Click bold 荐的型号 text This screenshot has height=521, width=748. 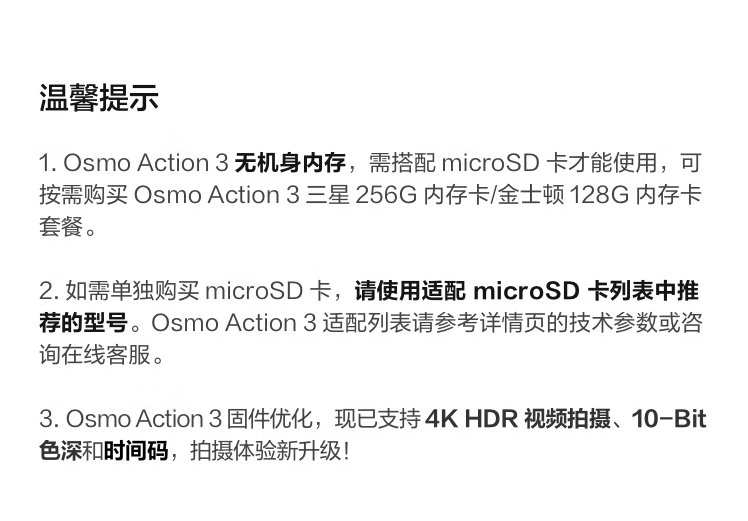tap(83, 323)
